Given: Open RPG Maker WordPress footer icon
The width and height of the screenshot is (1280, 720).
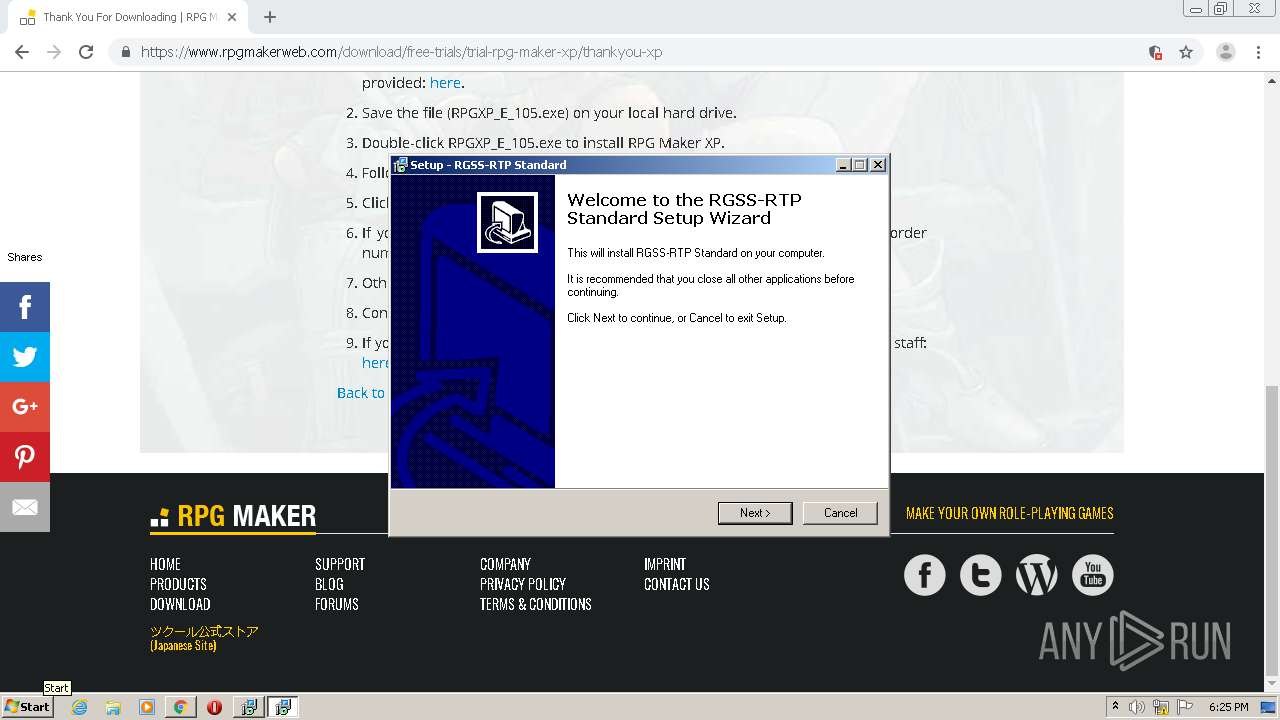Looking at the screenshot, I should pyautogui.click(x=1036, y=575).
